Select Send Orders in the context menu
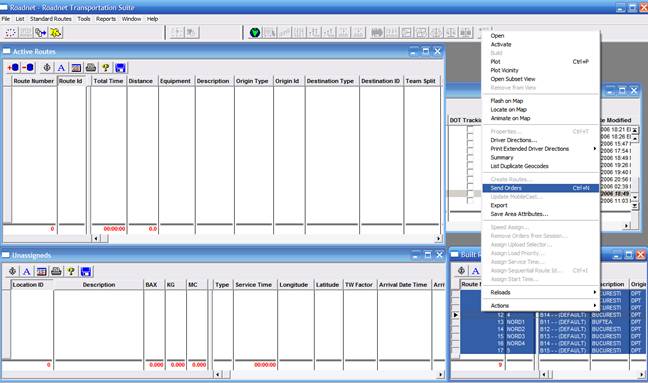Image resolution: width=648 pixels, height=383 pixels. (541, 188)
